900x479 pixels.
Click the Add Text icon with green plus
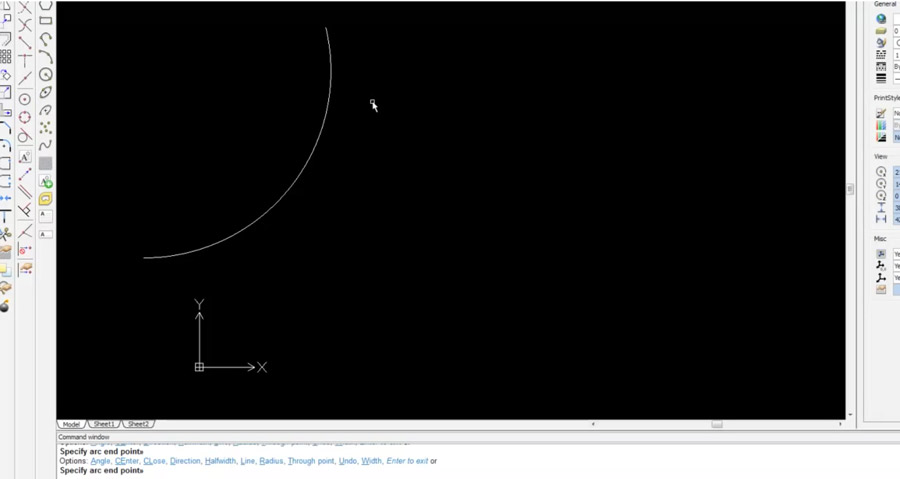click(45, 181)
